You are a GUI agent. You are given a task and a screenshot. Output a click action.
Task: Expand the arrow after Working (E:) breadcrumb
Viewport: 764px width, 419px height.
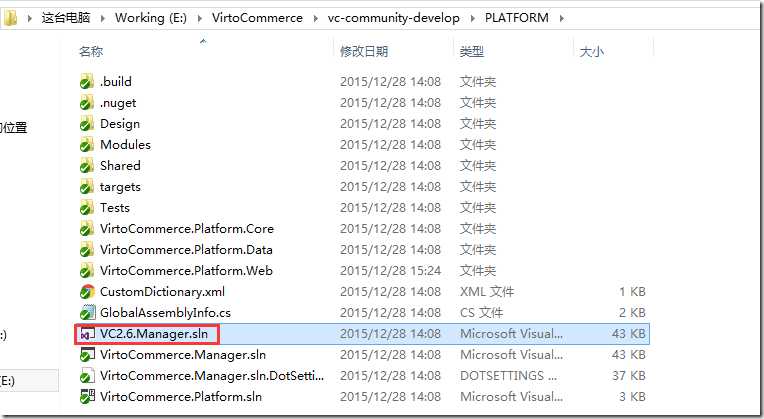tap(200, 19)
